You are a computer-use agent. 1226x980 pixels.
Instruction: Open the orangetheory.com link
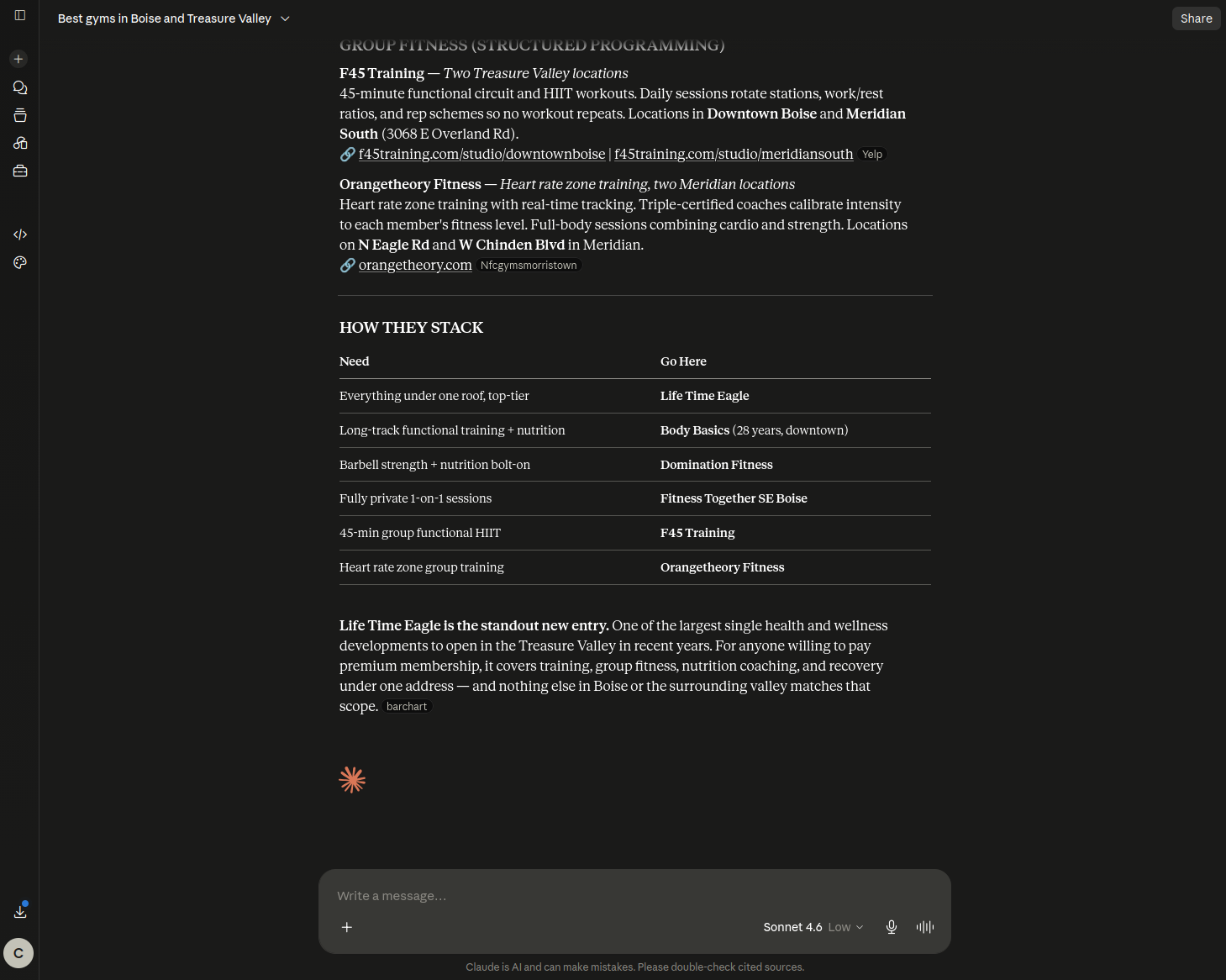pos(415,265)
